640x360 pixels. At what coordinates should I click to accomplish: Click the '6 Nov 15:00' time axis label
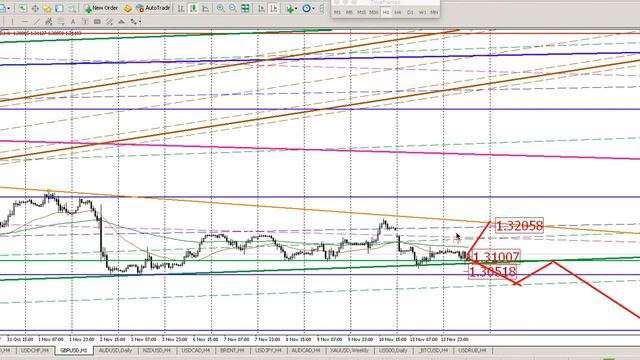click(205, 339)
